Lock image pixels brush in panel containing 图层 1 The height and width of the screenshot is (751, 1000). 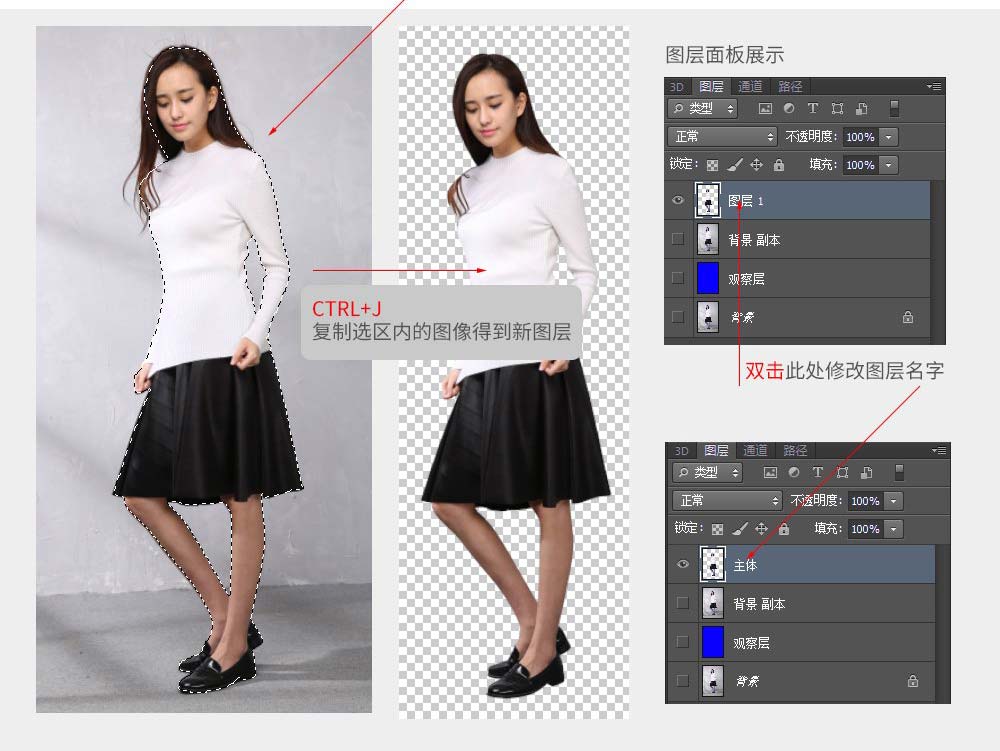click(735, 164)
